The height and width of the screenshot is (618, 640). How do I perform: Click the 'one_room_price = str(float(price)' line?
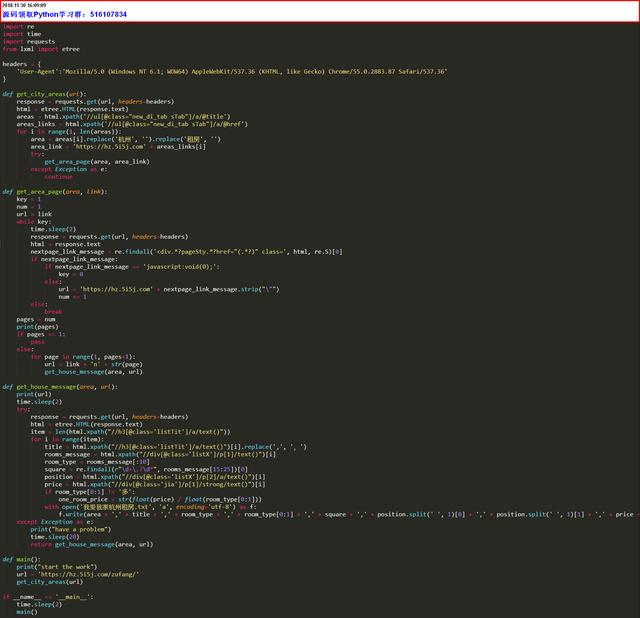[160, 499]
